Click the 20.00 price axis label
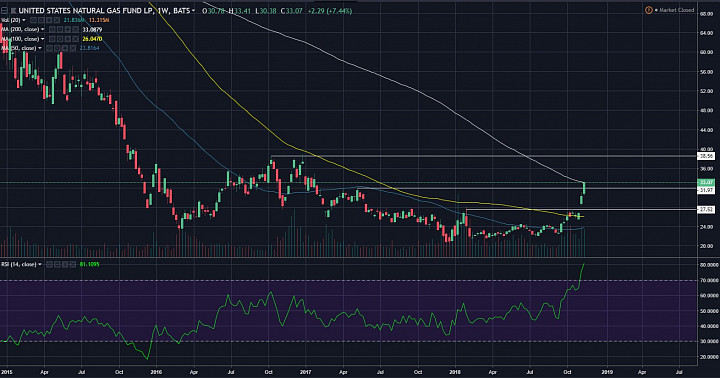The height and width of the screenshot is (378, 720). (x=706, y=246)
